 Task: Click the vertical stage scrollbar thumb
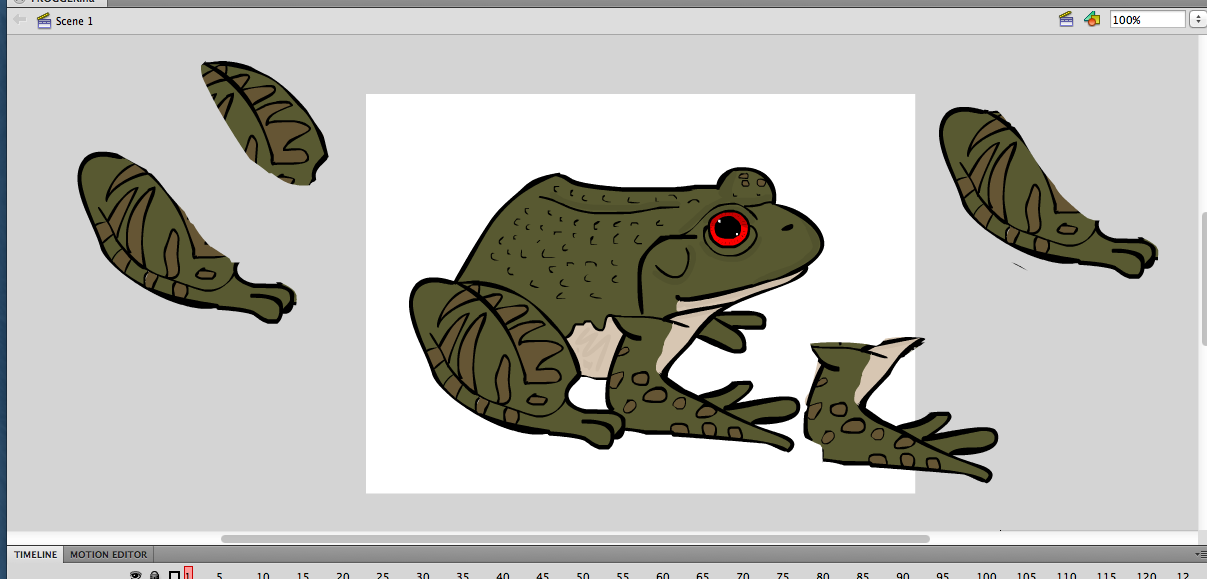point(1203,280)
